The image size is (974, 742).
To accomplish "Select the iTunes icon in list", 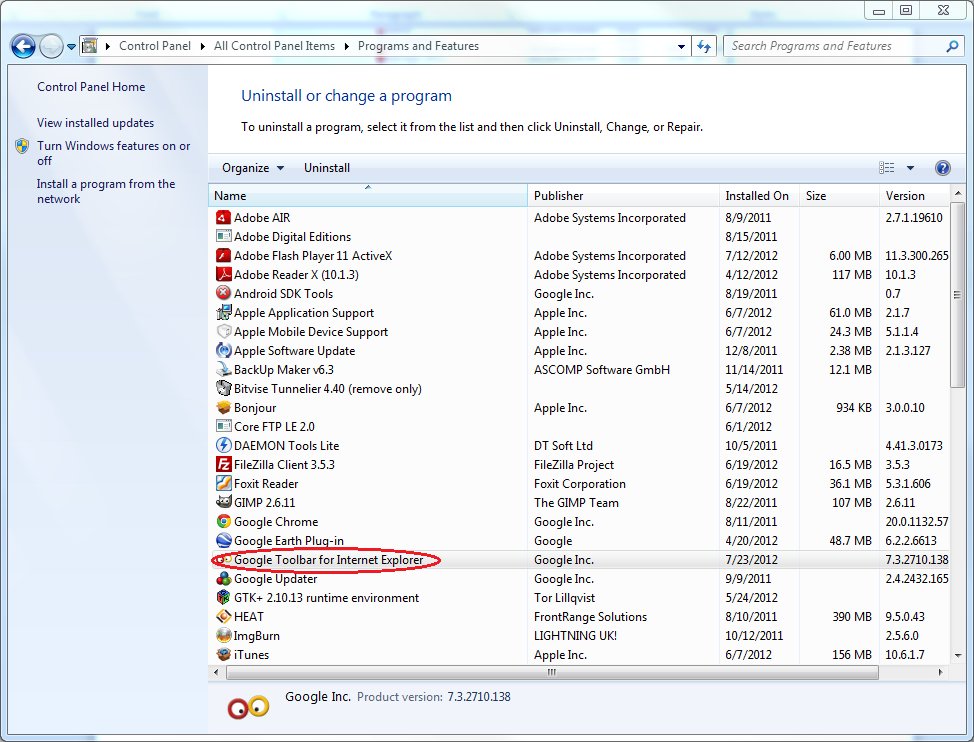I will 224,655.
